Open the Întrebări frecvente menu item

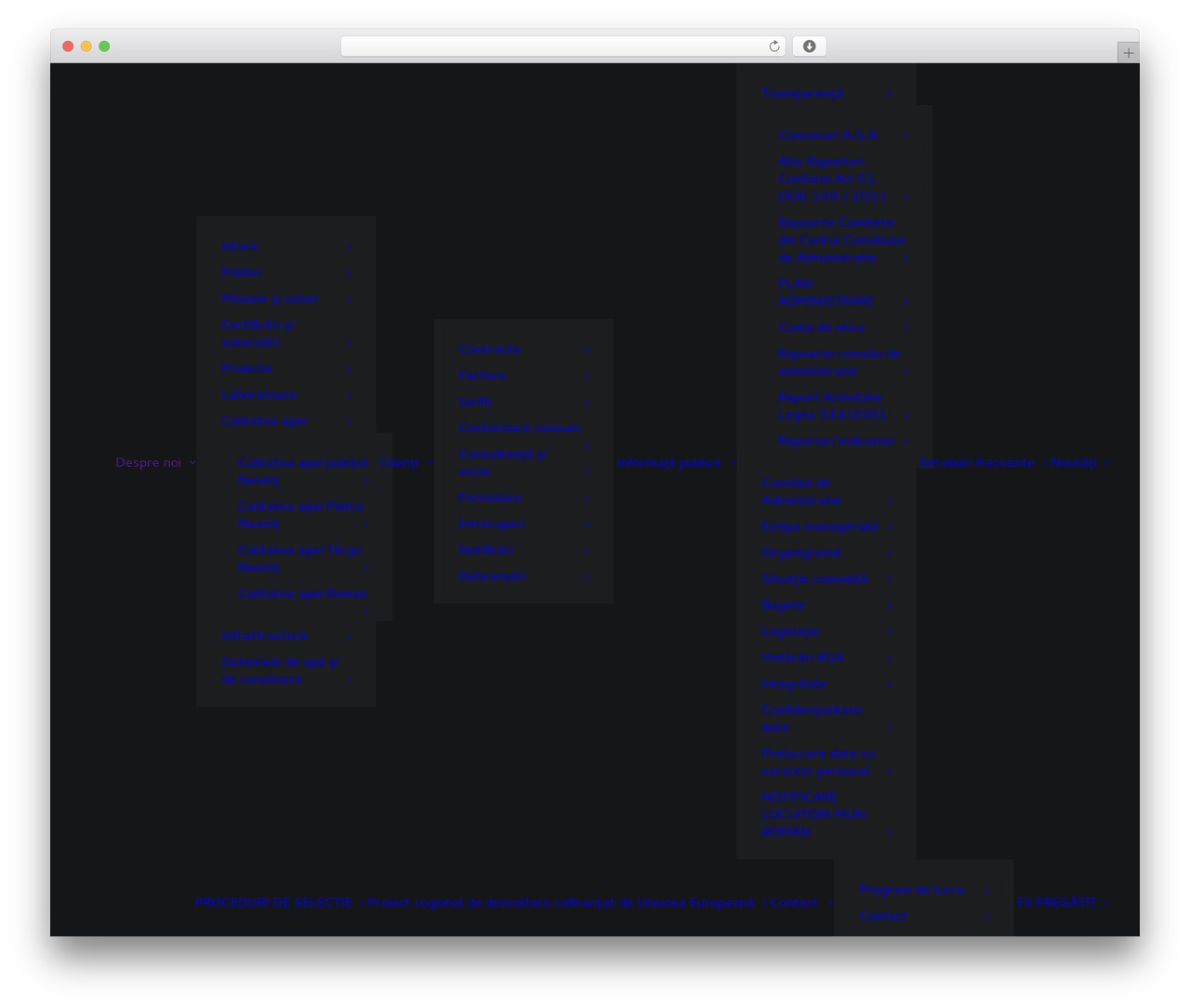[977, 462]
